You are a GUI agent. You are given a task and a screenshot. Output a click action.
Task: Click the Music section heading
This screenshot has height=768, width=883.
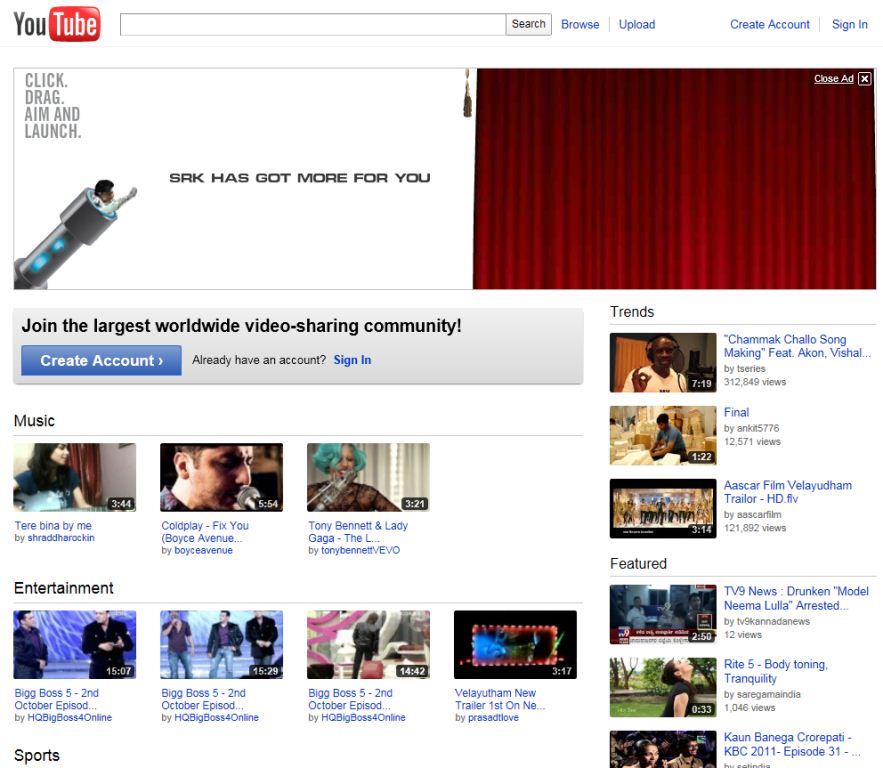pos(34,421)
